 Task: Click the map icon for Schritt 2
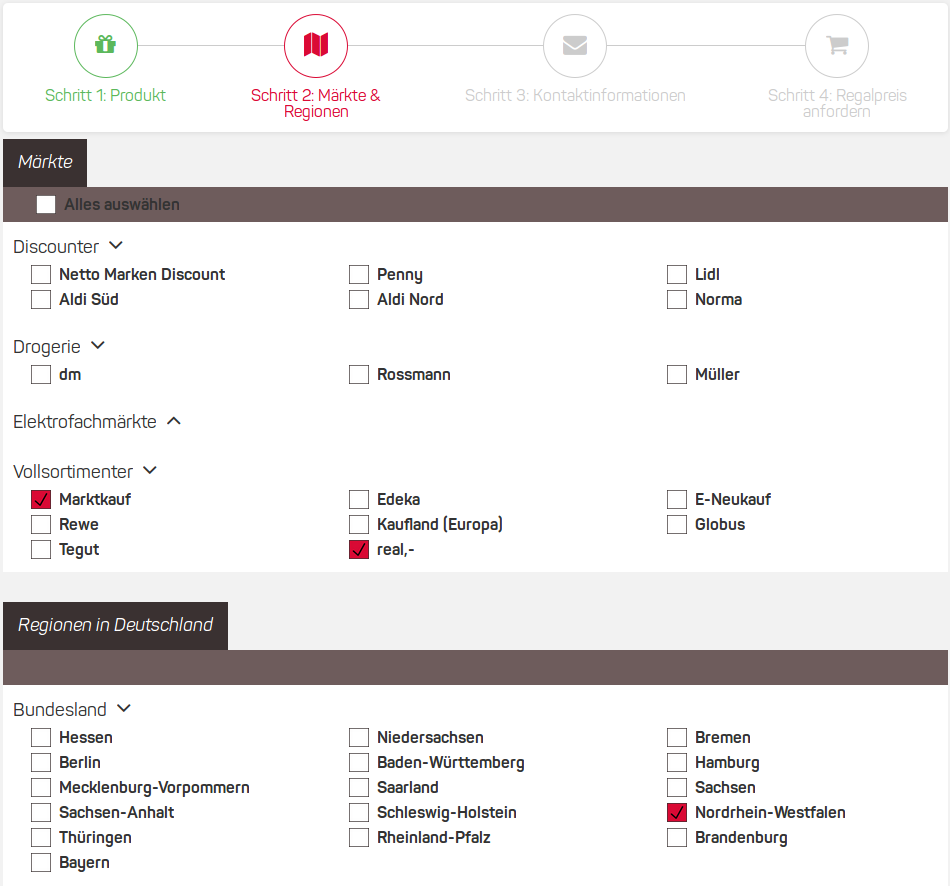pos(316,45)
